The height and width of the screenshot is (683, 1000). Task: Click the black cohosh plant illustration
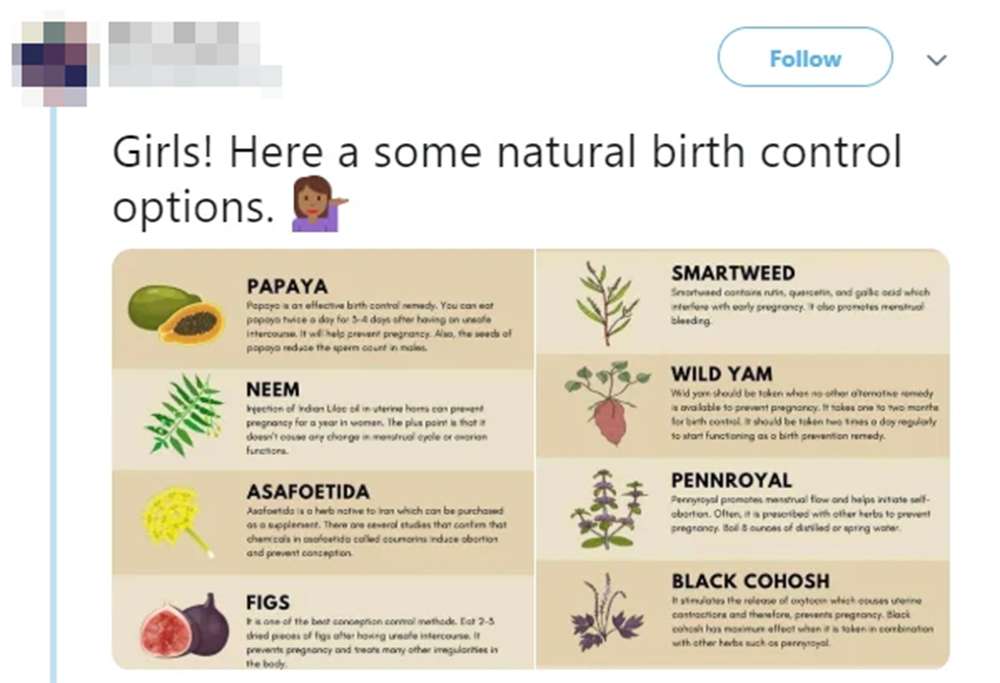607,613
